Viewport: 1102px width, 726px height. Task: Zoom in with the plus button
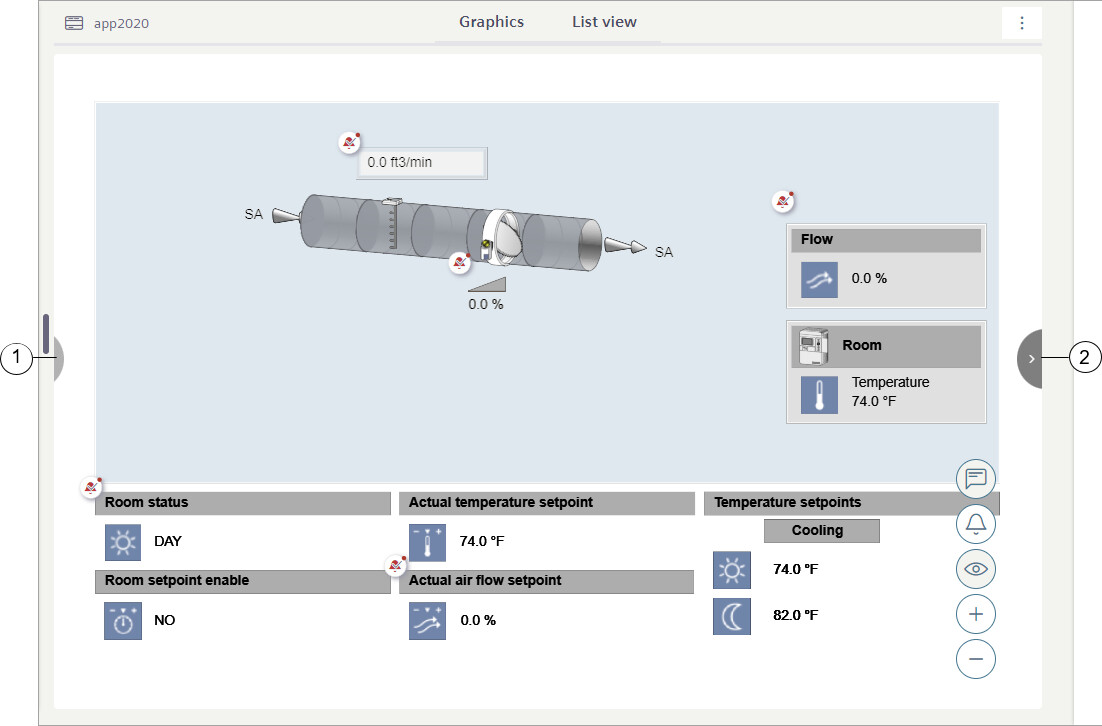pyautogui.click(x=976, y=614)
